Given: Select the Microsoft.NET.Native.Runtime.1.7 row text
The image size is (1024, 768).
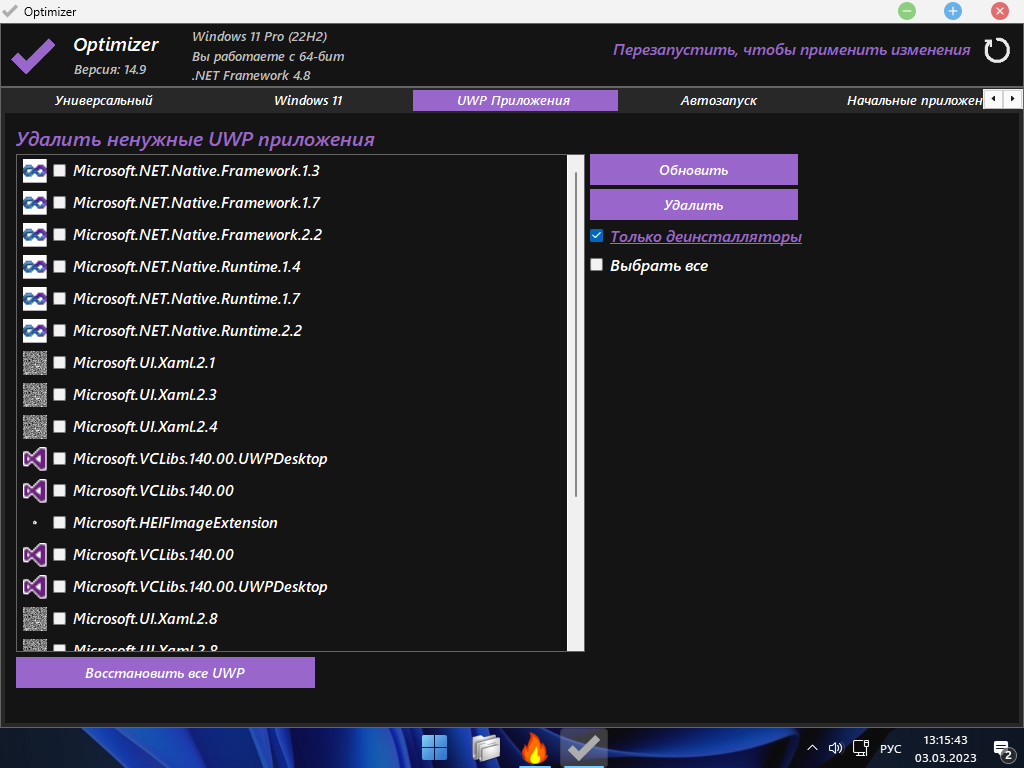Looking at the screenshot, I should (x=187, y=299).
